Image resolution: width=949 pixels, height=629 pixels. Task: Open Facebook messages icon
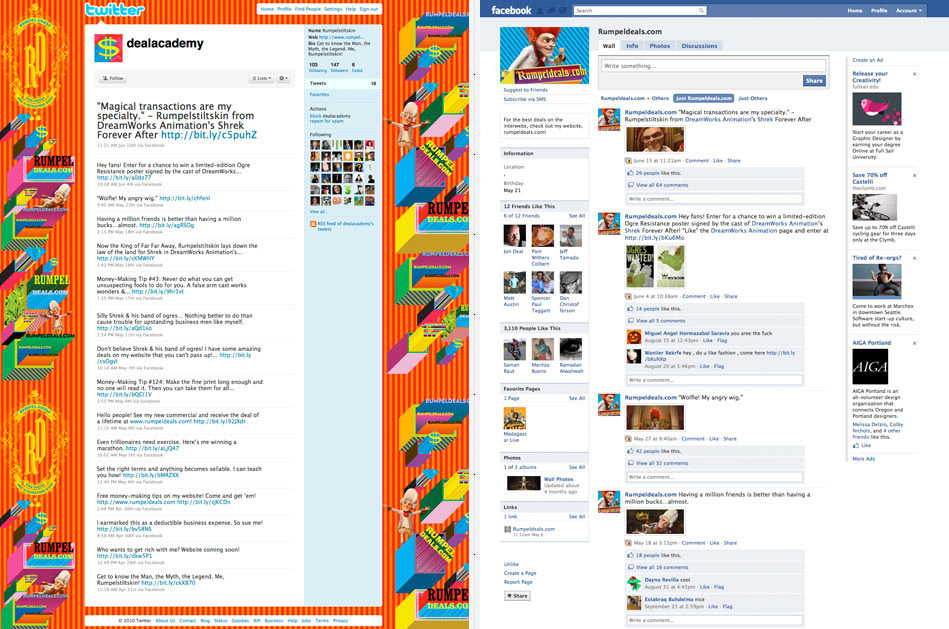(x=551, y=10)
